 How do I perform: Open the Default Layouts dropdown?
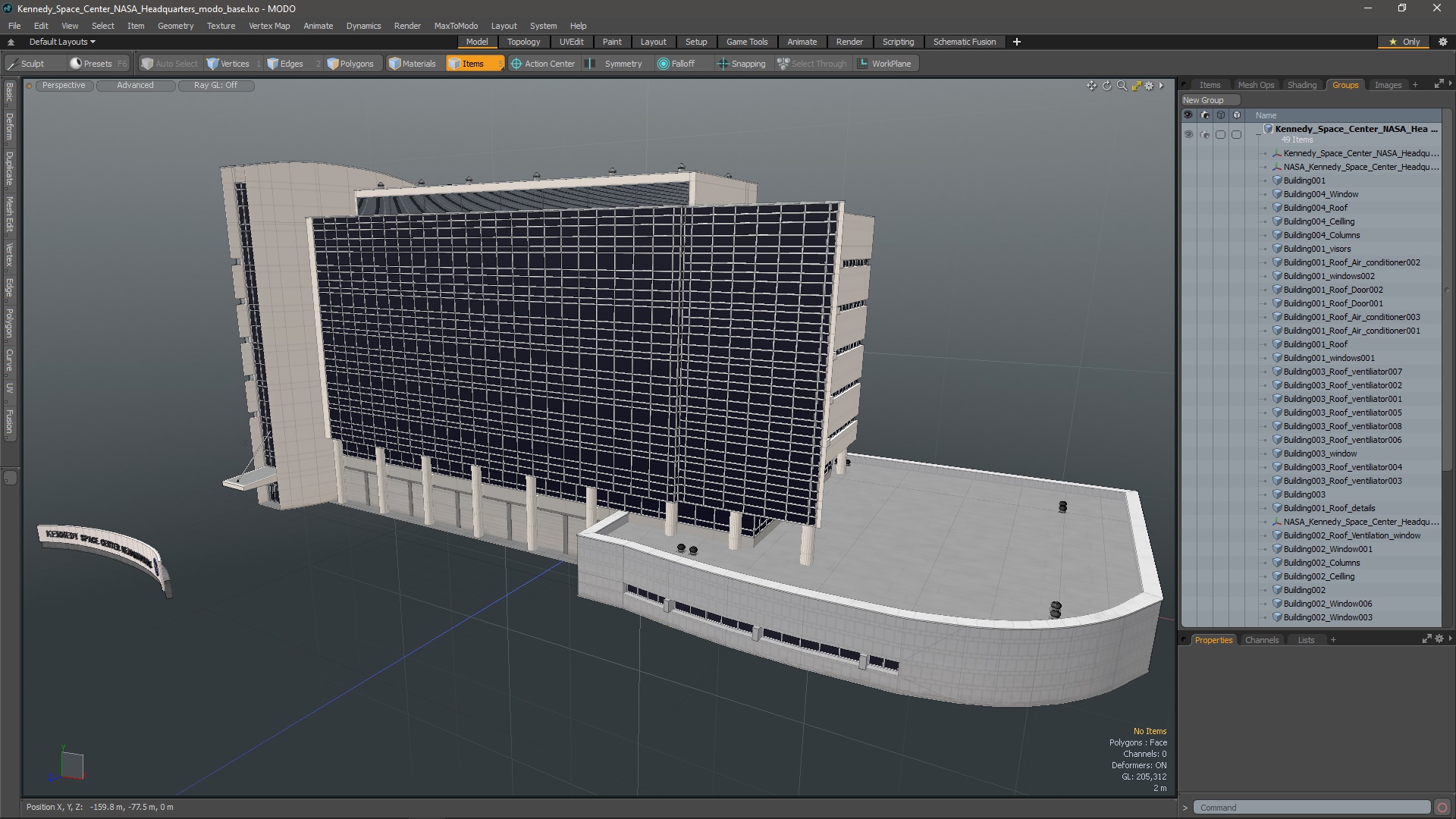point(62,42)
